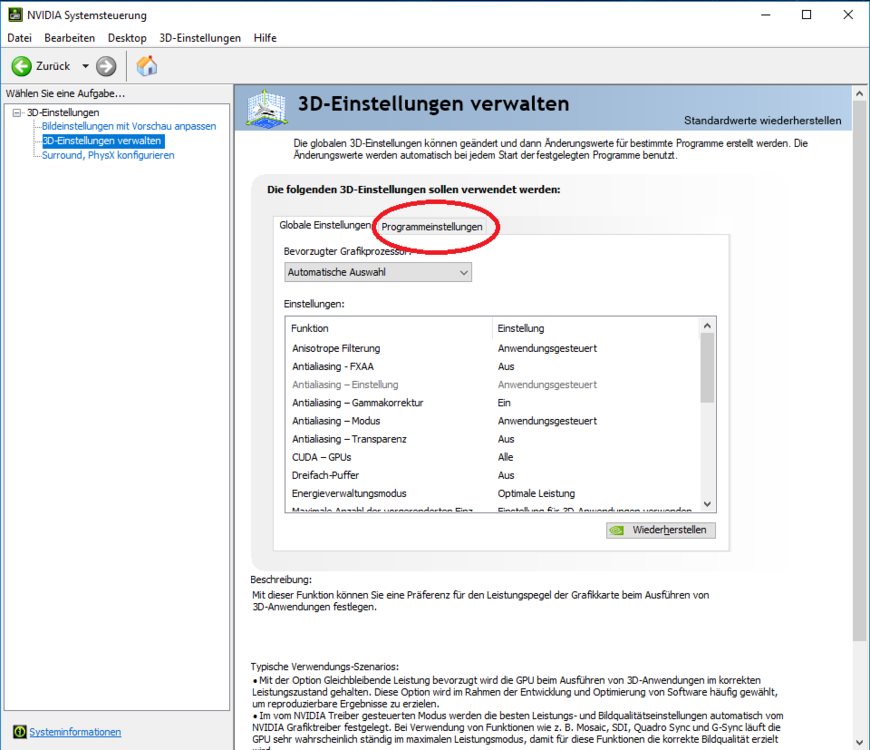Open the Systeminformationen link
This screenshot has width=870, height=750.
pyautogui.click(x=75, y=732)
